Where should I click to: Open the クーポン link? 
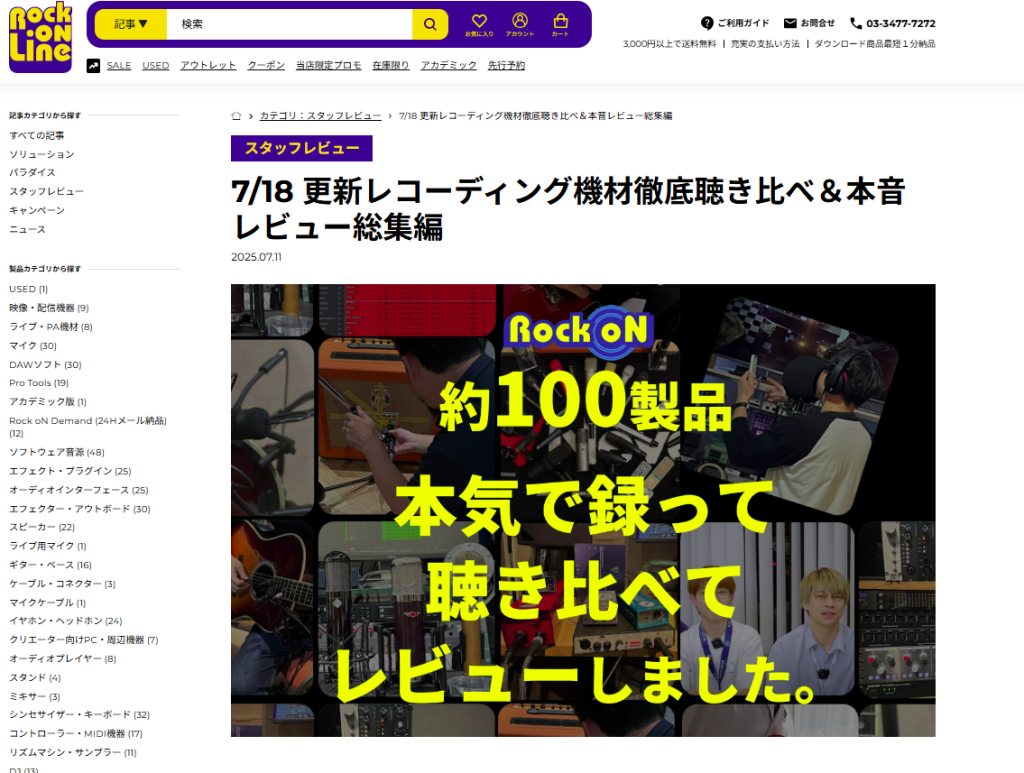(x=266, y=65)
